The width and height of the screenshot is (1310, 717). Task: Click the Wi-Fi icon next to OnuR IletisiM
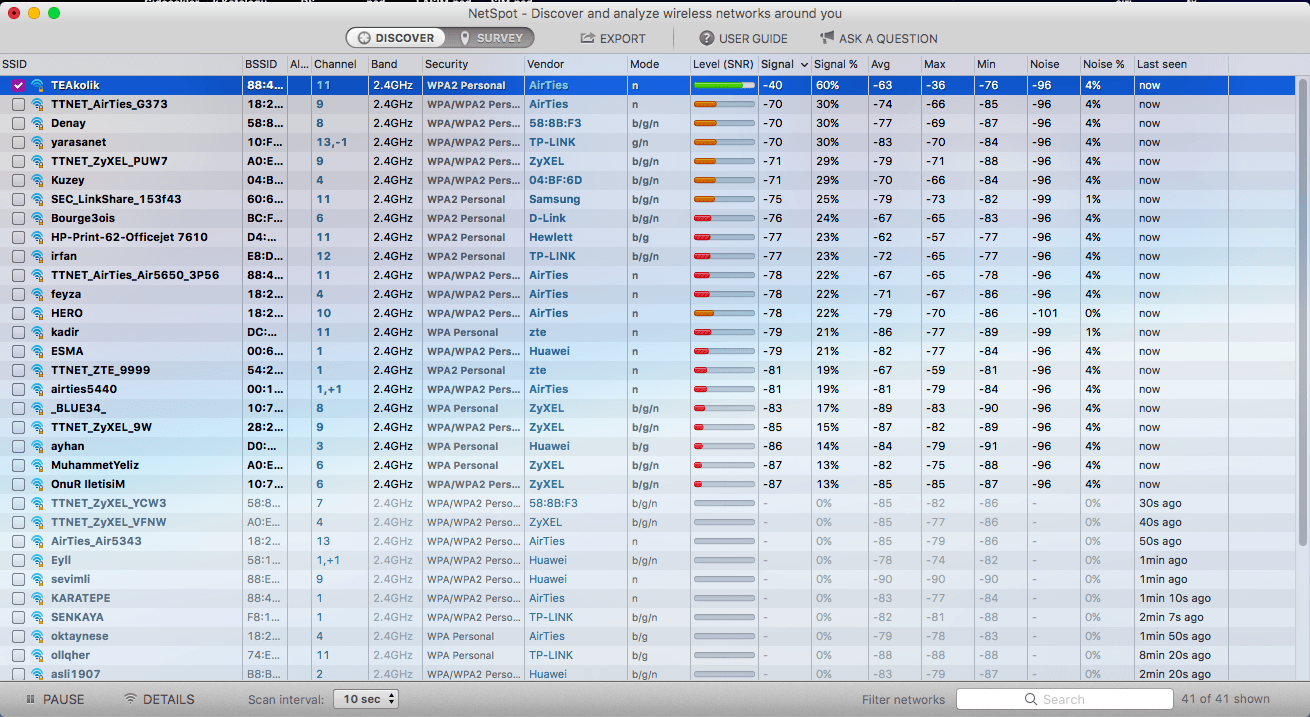(x=38, y=484)
